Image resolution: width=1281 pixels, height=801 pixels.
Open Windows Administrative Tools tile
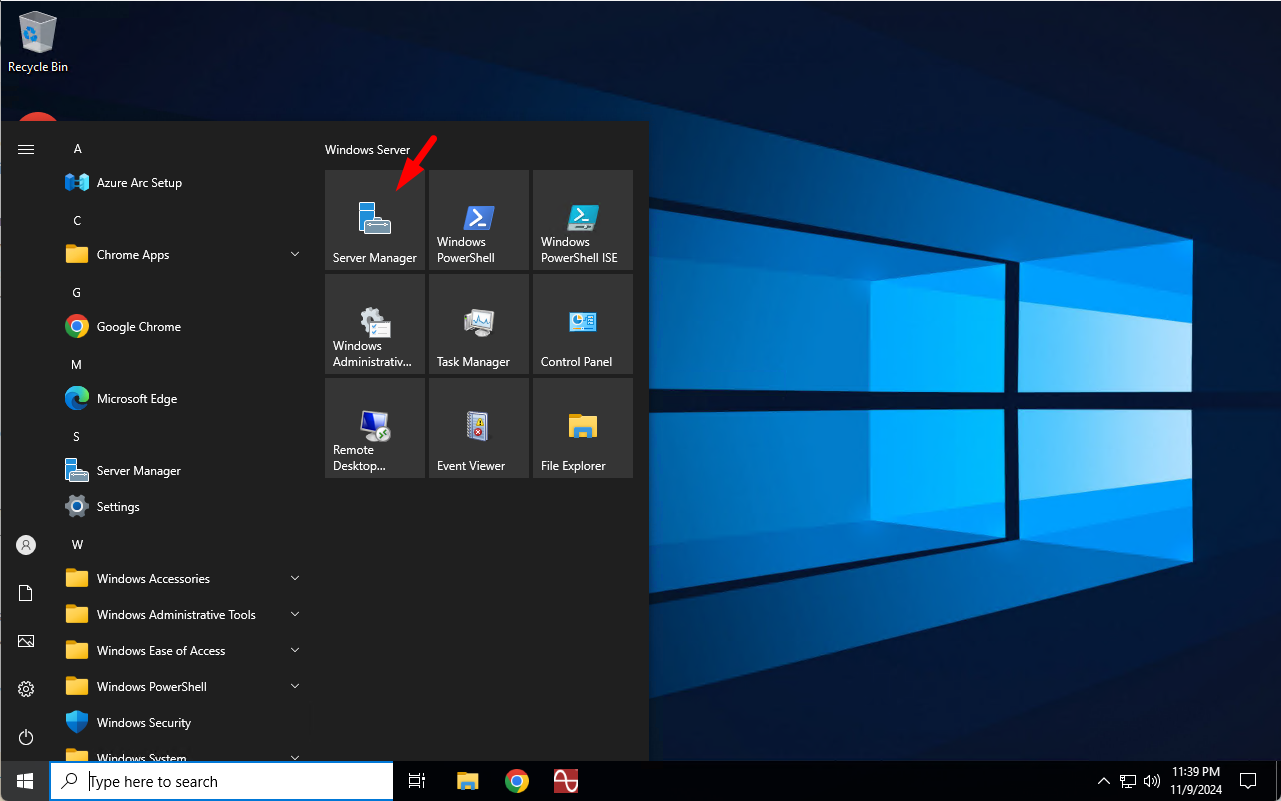pos(375,324)
